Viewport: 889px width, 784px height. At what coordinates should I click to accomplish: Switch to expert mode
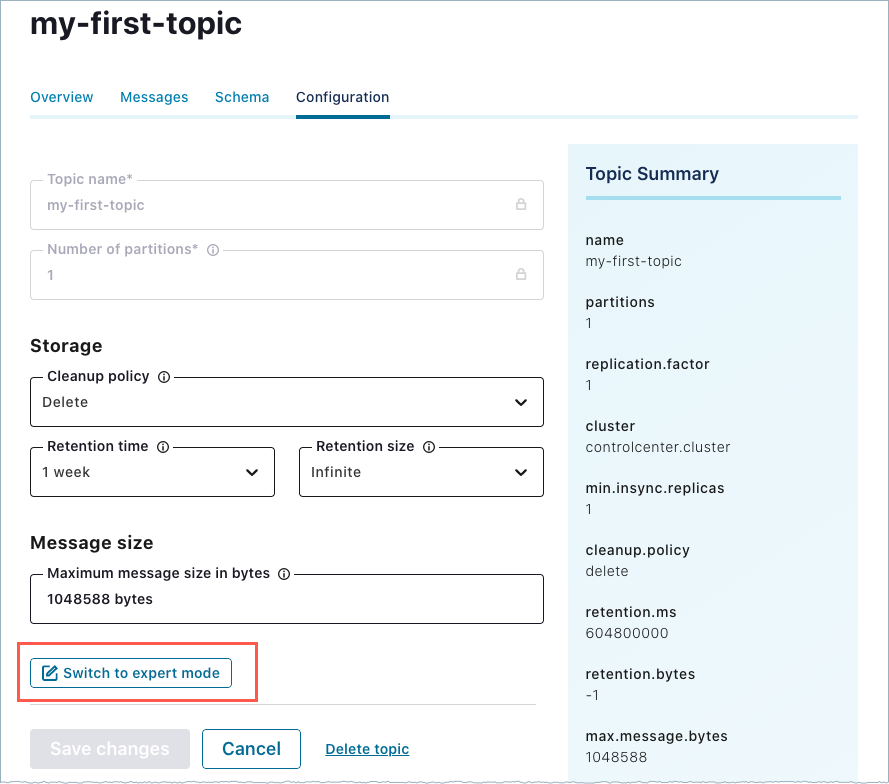point(130,673)
